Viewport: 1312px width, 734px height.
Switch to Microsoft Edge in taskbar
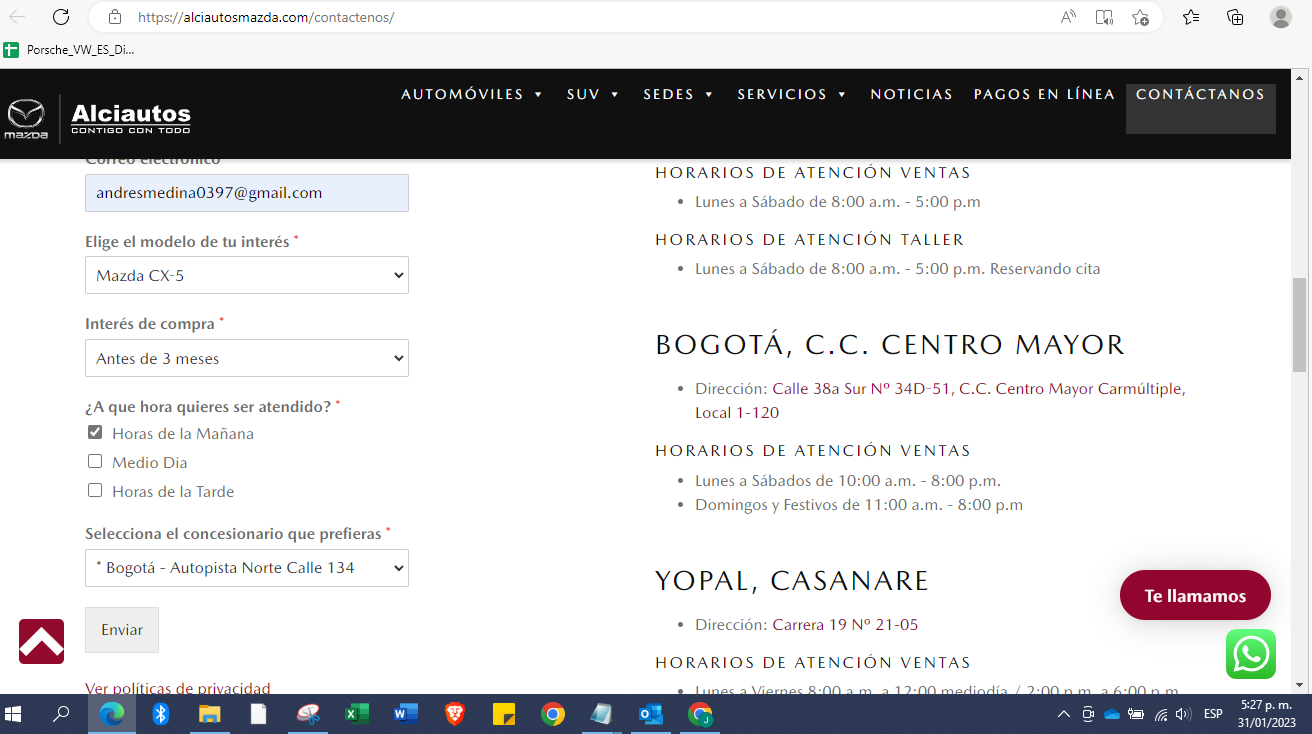pos(111,714)
